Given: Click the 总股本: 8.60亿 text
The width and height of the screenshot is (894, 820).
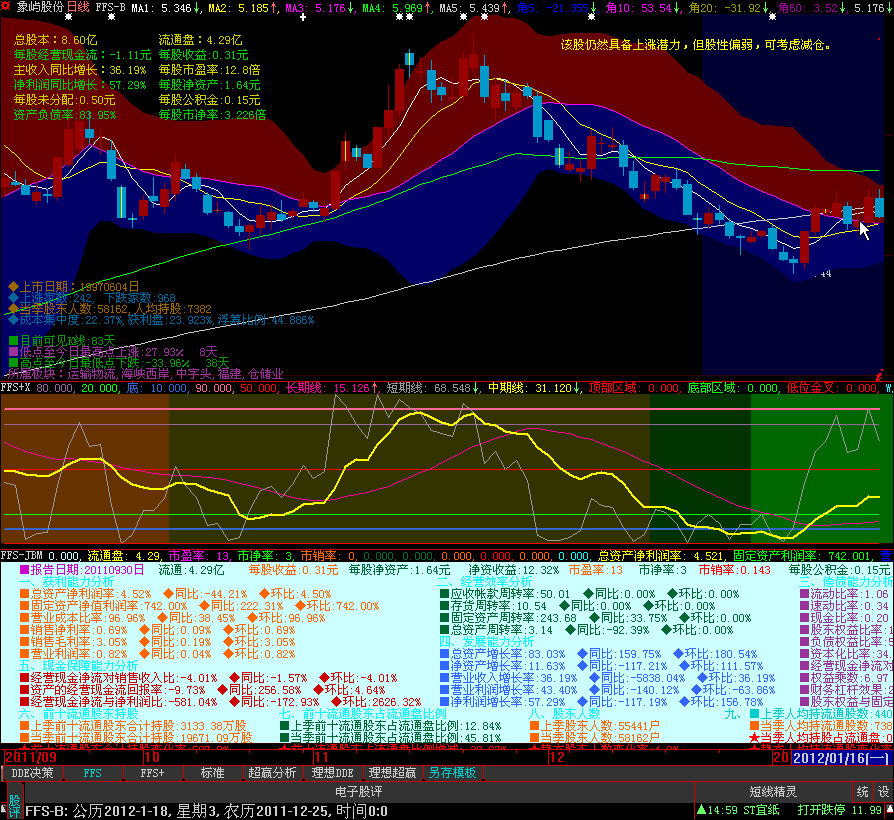Looking at the screenshot, I should (55, 40).
